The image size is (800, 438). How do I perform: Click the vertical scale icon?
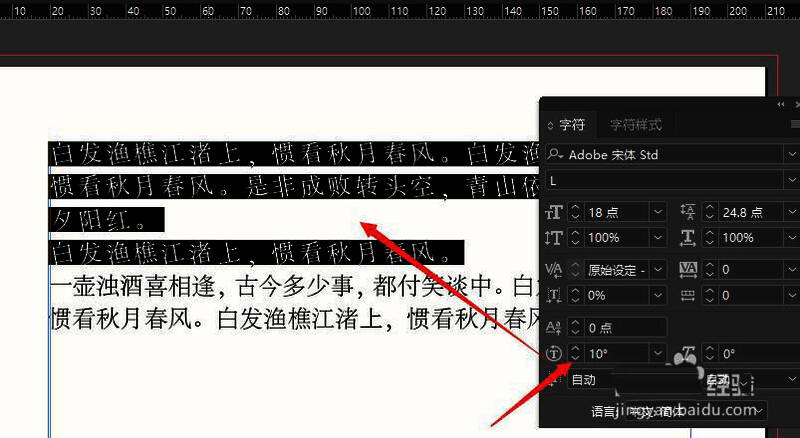554,238
